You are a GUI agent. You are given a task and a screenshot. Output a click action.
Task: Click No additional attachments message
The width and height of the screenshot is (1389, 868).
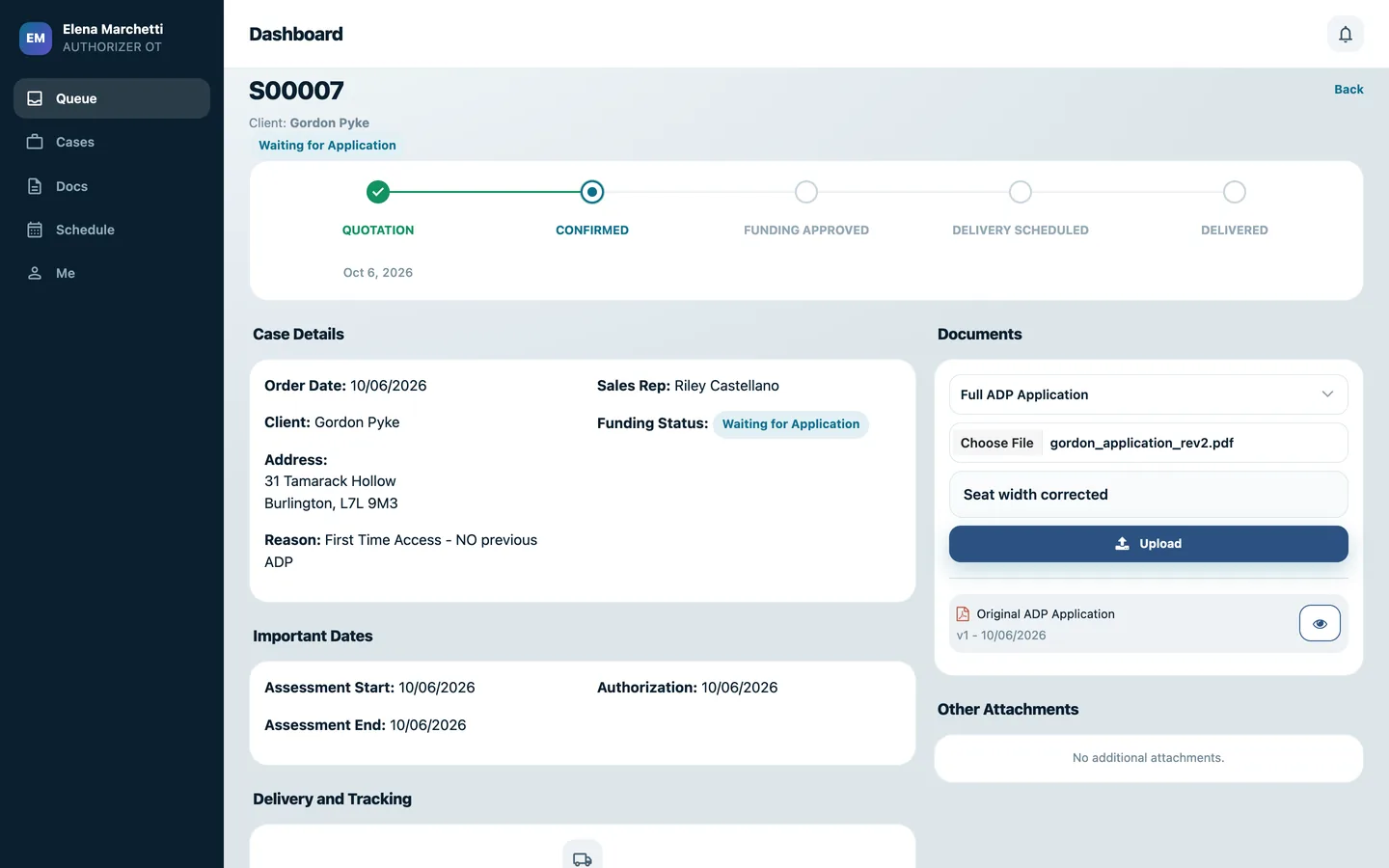pos(1148,758)
